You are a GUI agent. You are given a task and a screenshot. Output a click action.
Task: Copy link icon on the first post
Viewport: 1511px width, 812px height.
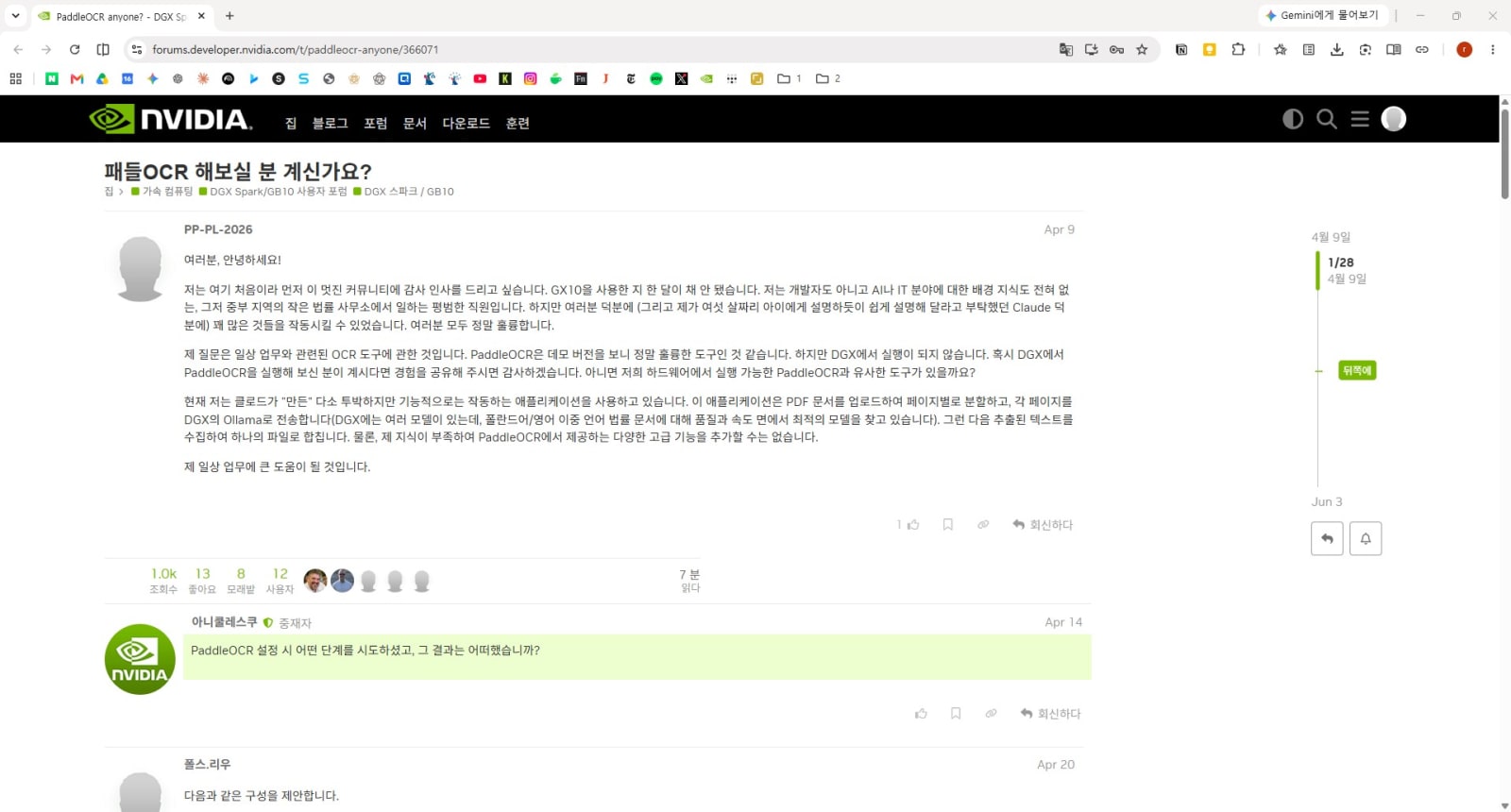click(x=983, y=525)
